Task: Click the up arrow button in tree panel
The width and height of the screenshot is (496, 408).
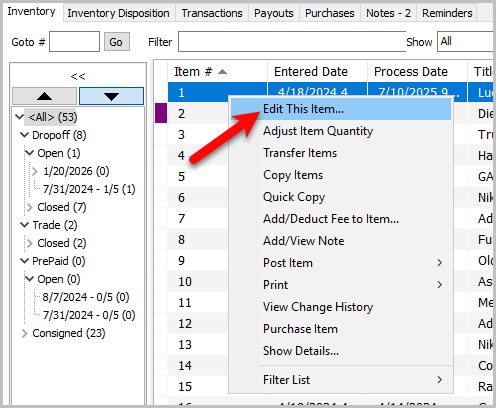Action: click(x=44, y=96)
